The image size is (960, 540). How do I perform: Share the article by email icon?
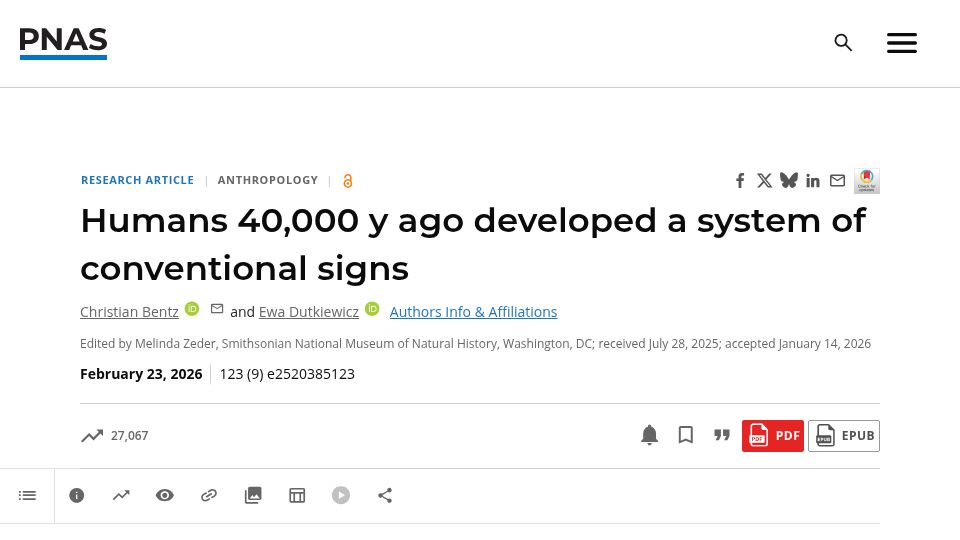pyautogui.click(x=837, y=181)
